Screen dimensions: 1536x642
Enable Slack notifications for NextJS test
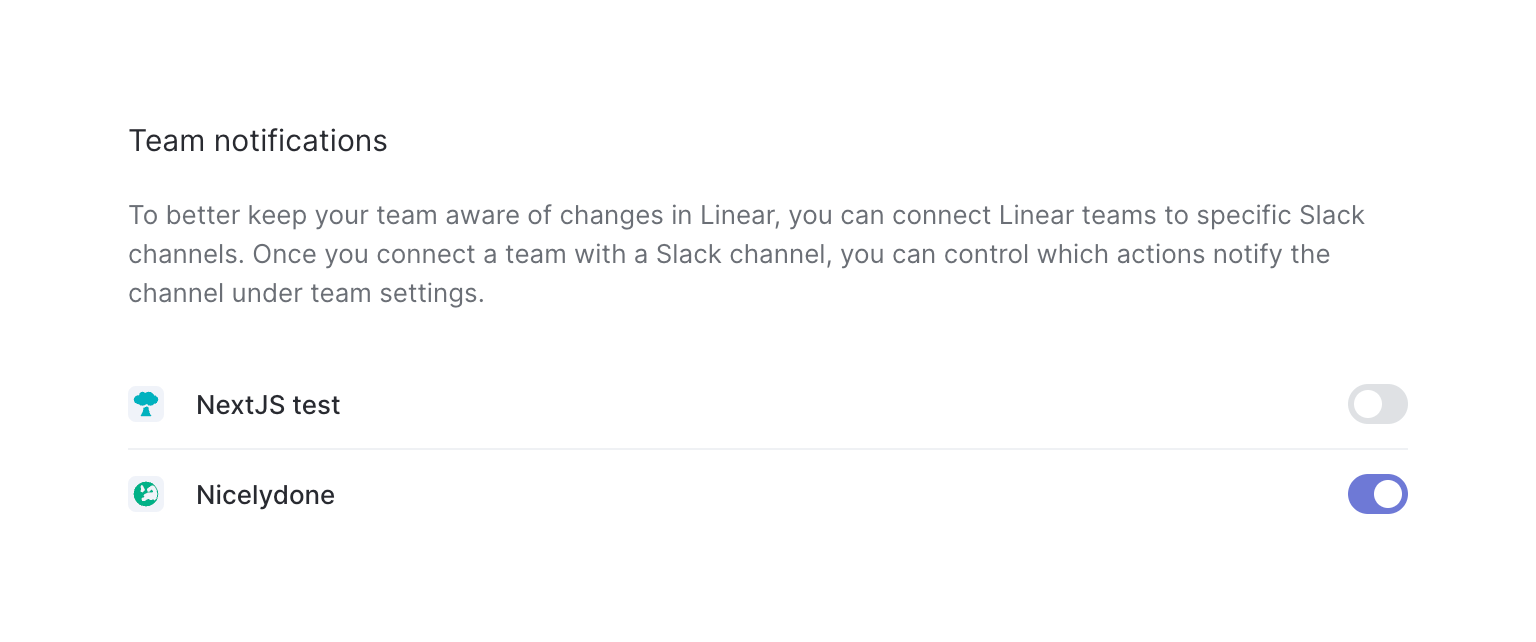pyautogui.click(x=1377, y=404)
